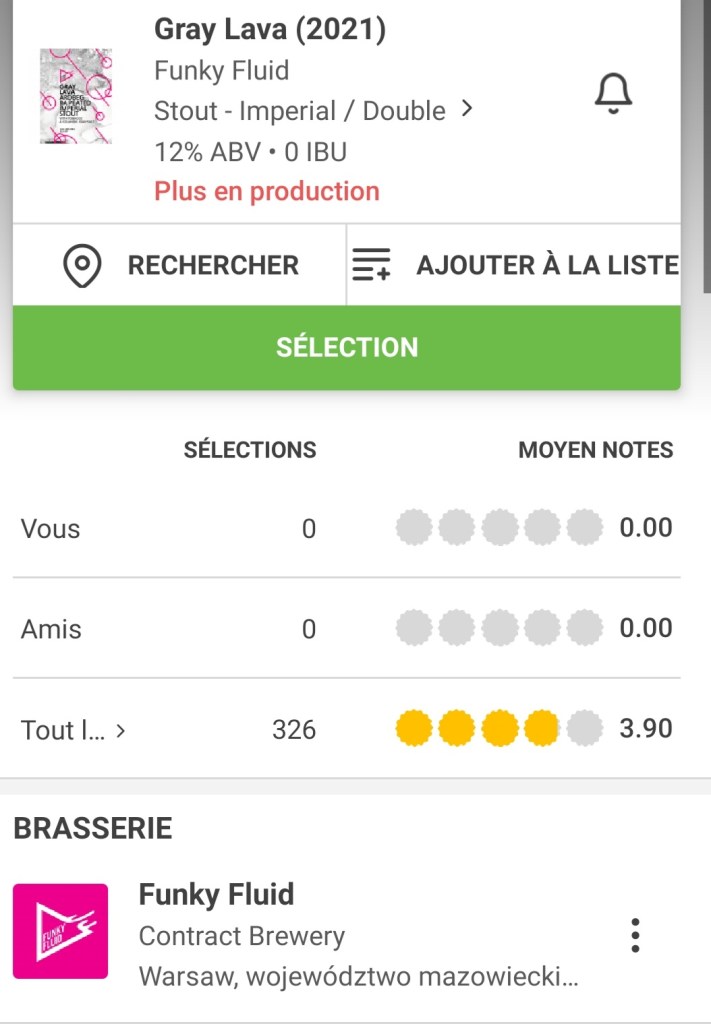Tap AJOUTER À LA LISTE text
Viewport: 711px width, 1024px height.
547,266
